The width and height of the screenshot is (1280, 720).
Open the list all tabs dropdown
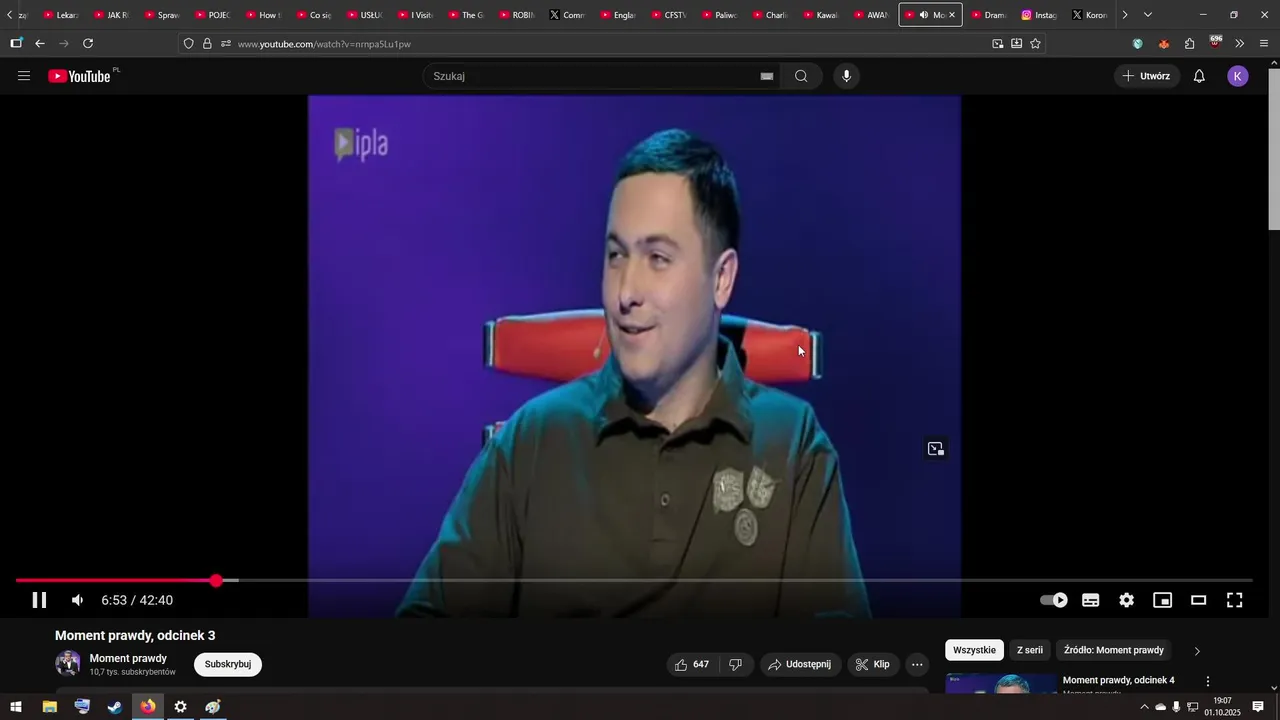[x=1147, y=15]
